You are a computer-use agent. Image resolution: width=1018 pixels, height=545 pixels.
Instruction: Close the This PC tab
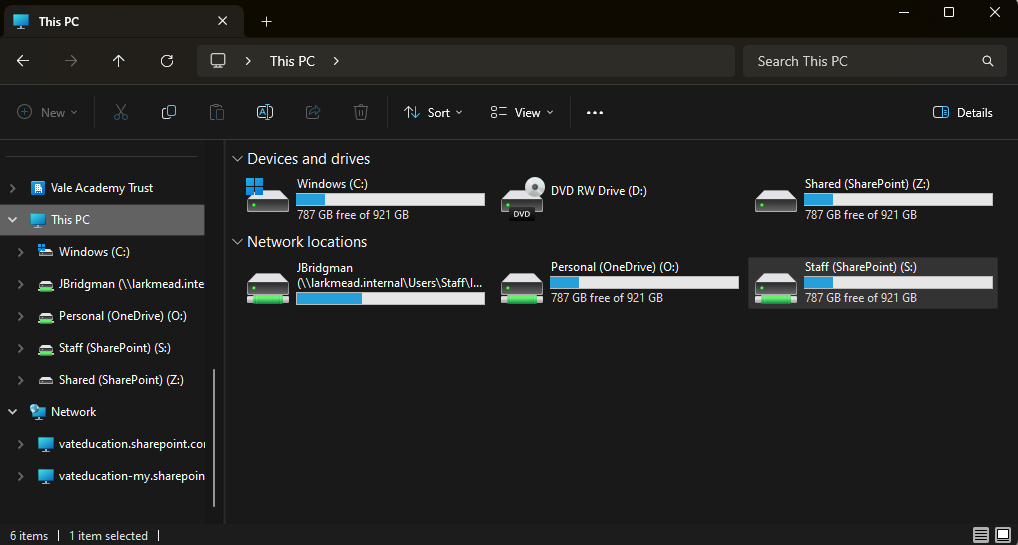[x=222, y=21]
